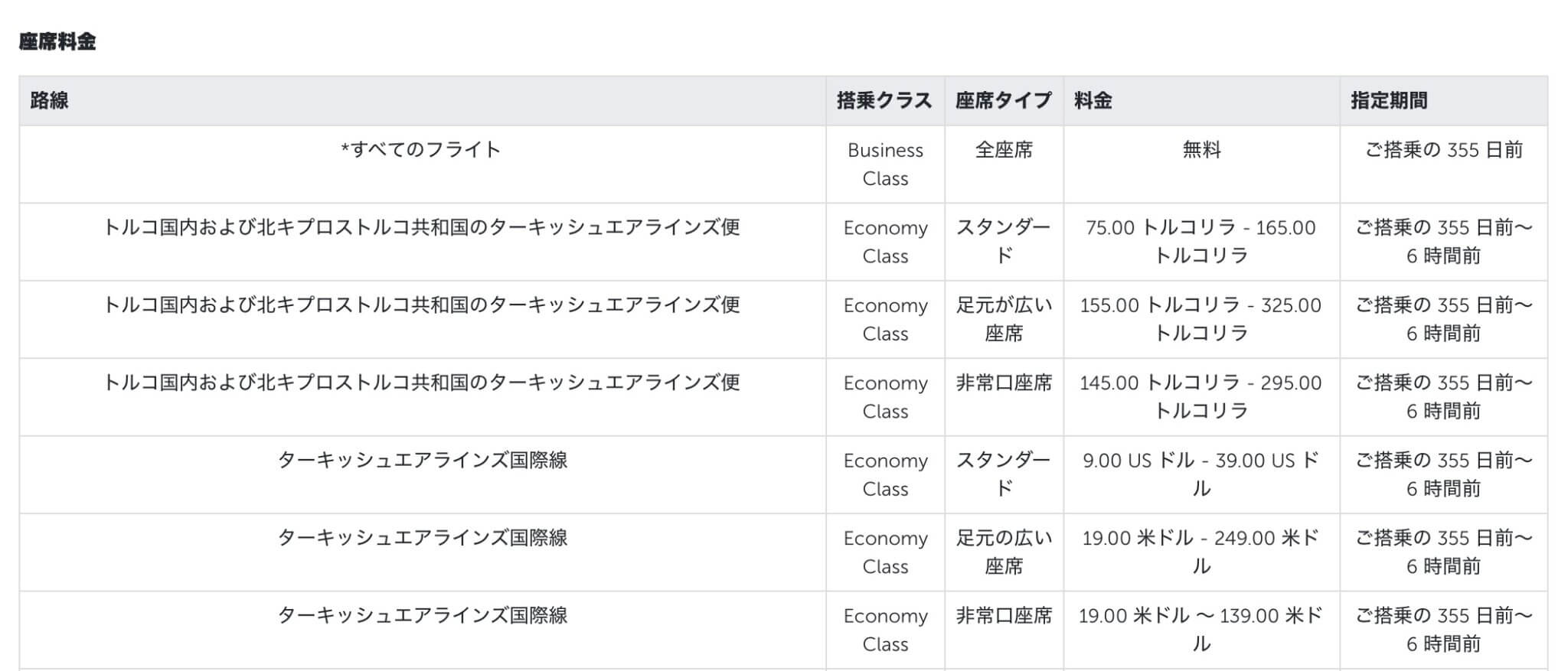
Task: Click the 座席タイプ column header
Action: 1003,100
